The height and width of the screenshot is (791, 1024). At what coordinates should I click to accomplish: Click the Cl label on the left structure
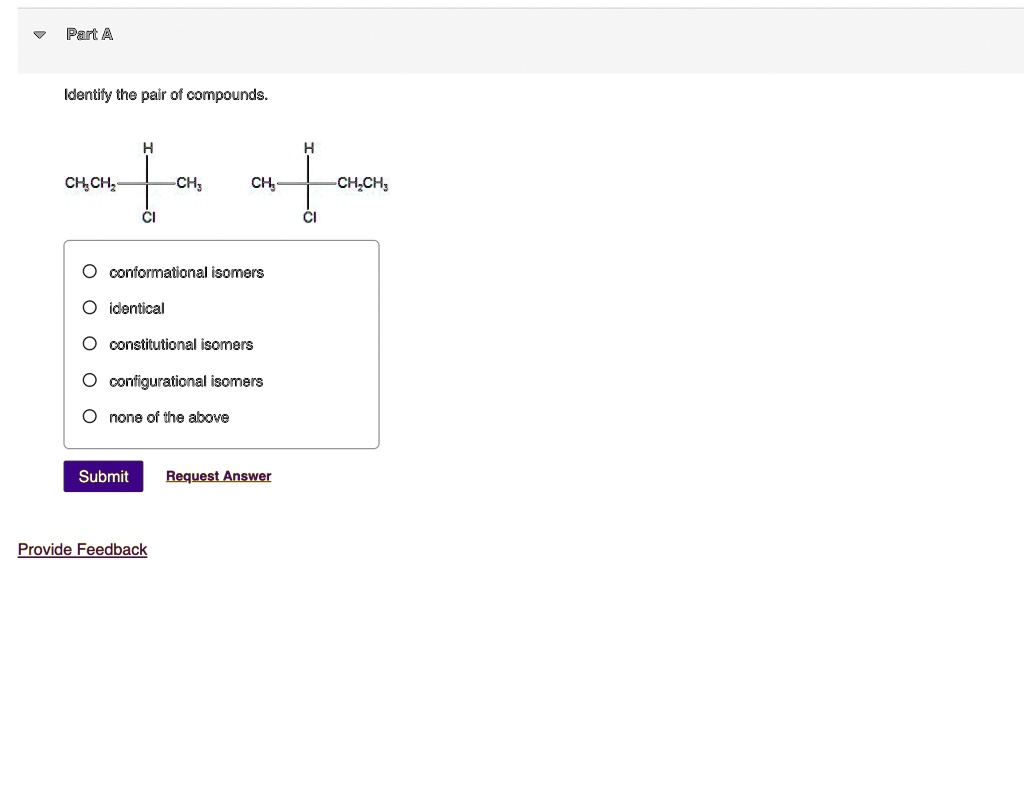(148, 217)
